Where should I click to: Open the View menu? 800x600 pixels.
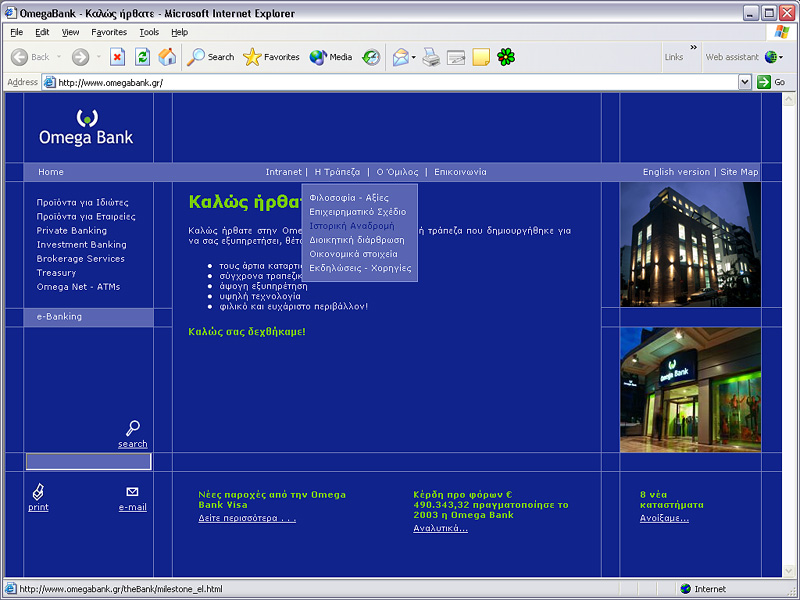(x=70, y=32)
